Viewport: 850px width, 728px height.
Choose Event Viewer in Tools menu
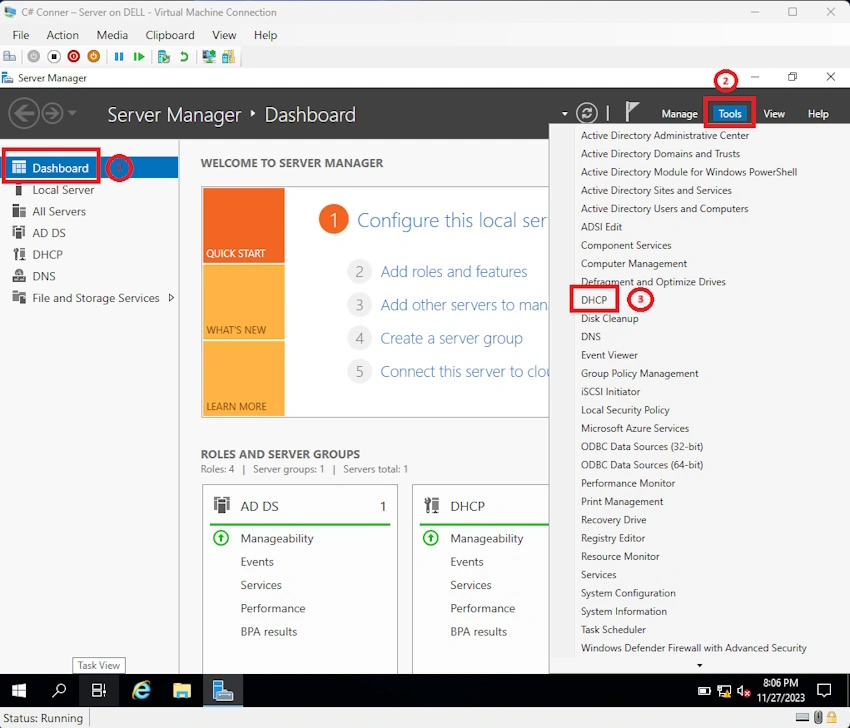click(609, 355)
